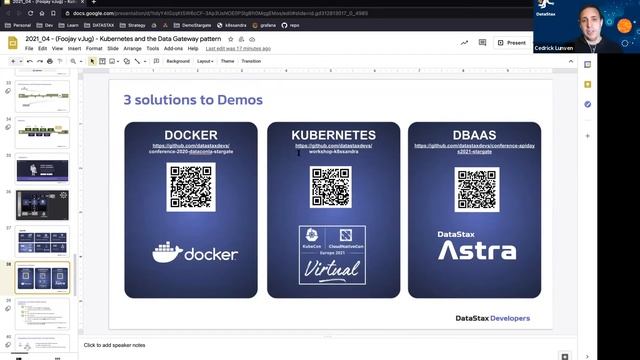Open the last edit version history link

tap(238, 49)
